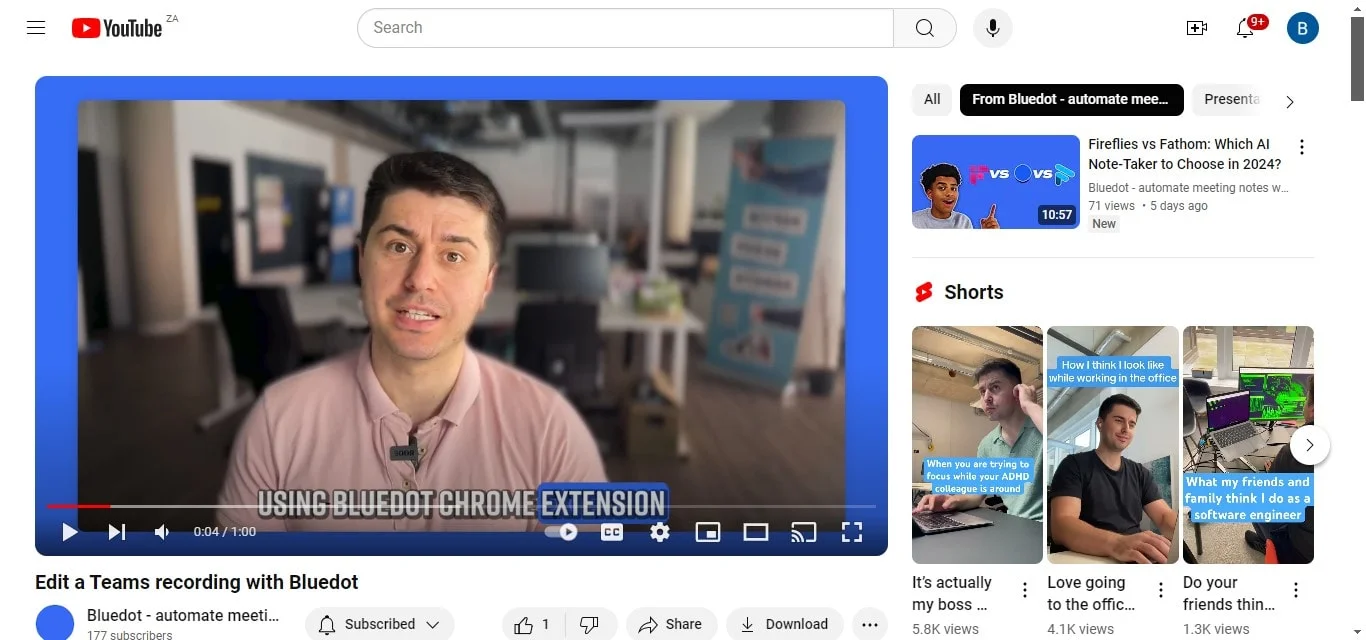Cast video to TV
The height and width of the screenshot is (640, 1366).
pos(804,532)
